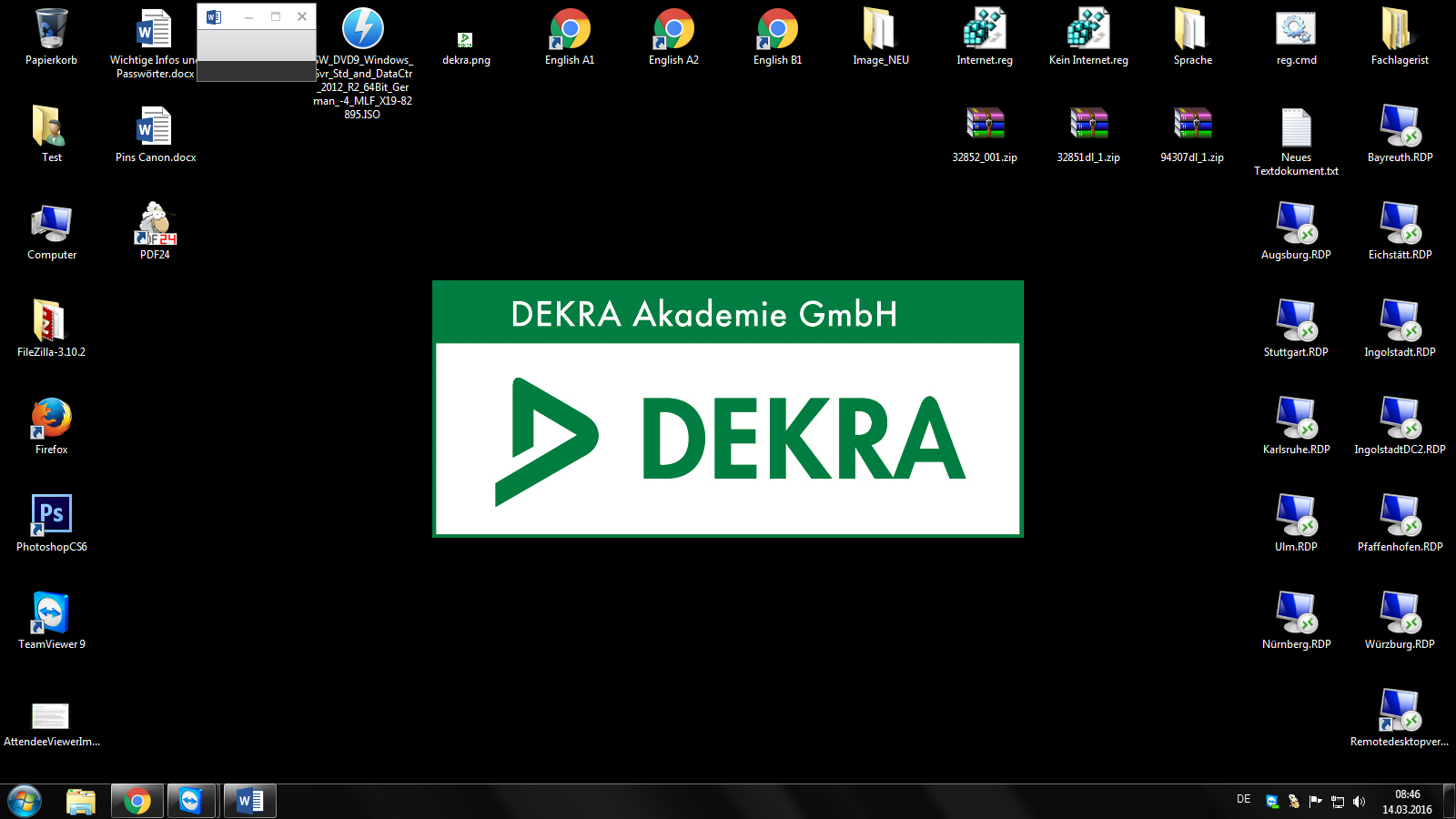Click the DE language indicator
Screen dimensions: 1456x819
pyautogui.click(x=1243, y=799)
